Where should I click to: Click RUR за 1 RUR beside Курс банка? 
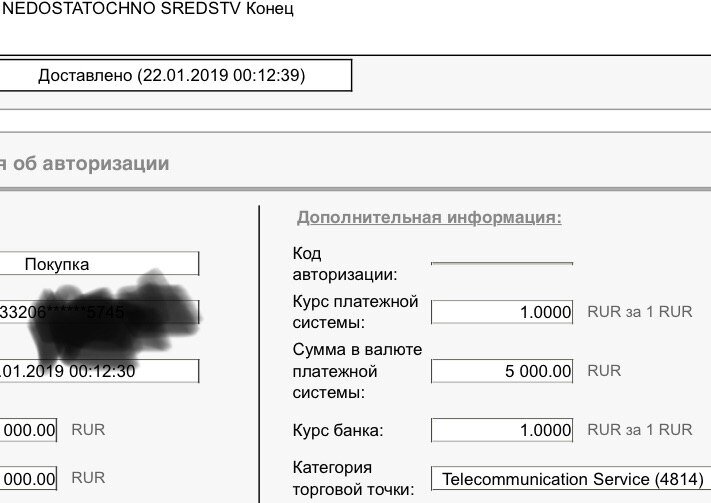(x=640, y=430)
